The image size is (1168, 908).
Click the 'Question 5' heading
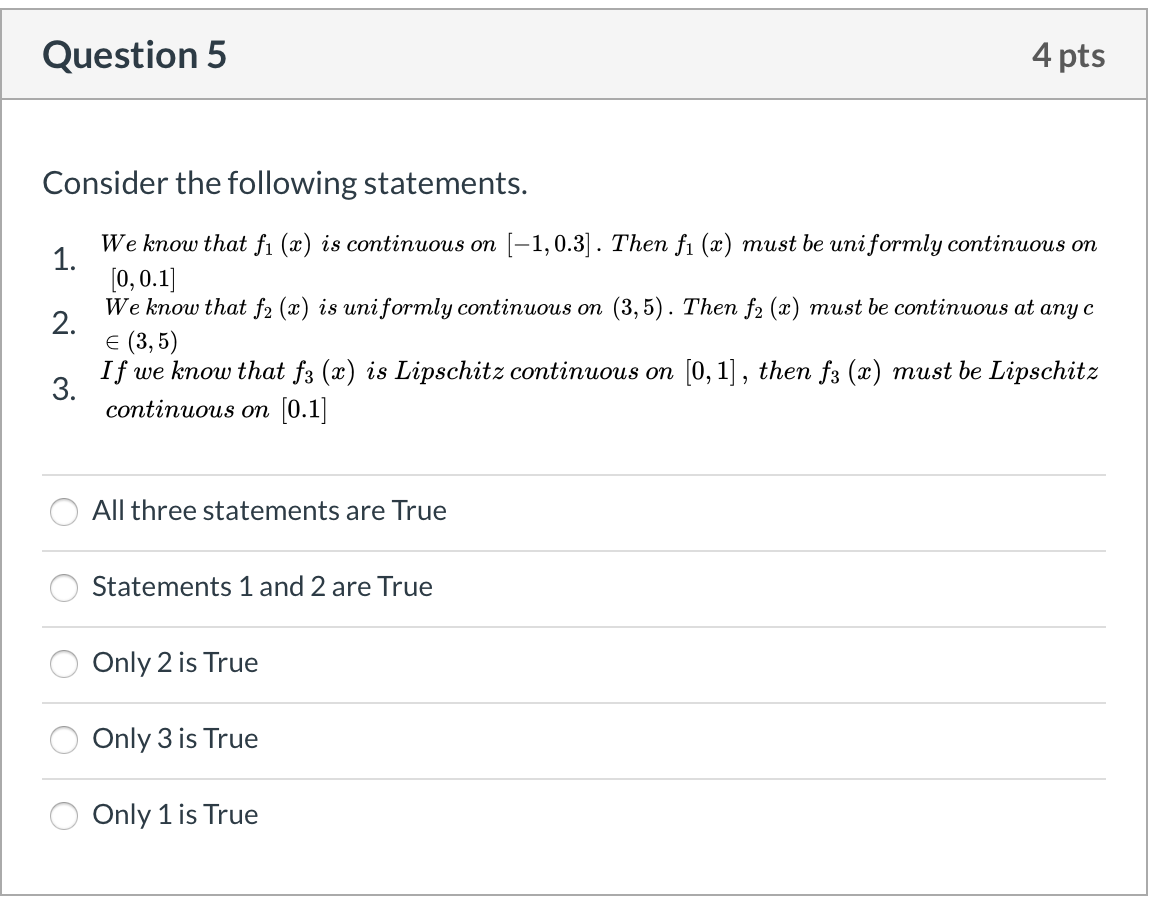(131, 56)
